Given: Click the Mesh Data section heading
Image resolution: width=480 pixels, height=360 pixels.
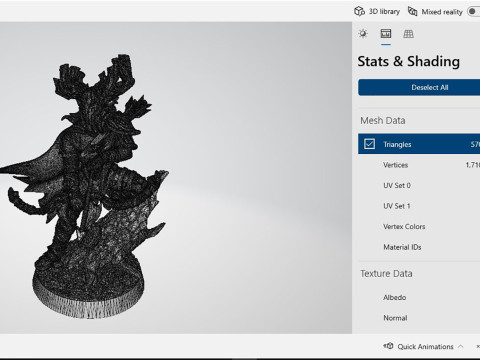Looking at the screenshot, I should coord(383,120).
